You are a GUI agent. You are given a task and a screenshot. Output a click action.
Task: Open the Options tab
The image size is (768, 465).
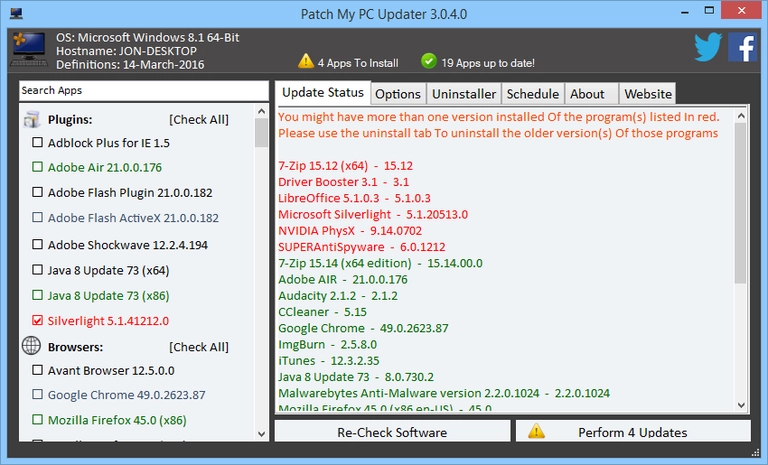coord(398,94)
